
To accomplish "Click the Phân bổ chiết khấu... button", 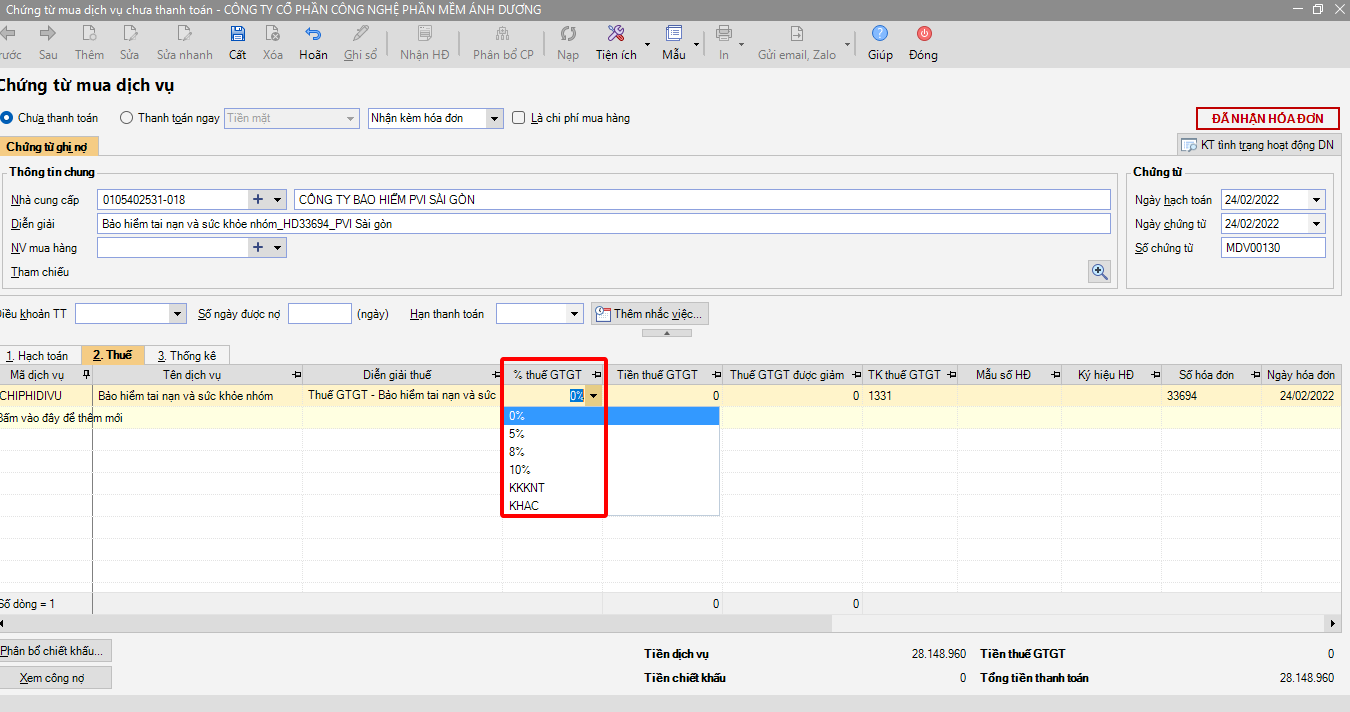I will (54, 651).
